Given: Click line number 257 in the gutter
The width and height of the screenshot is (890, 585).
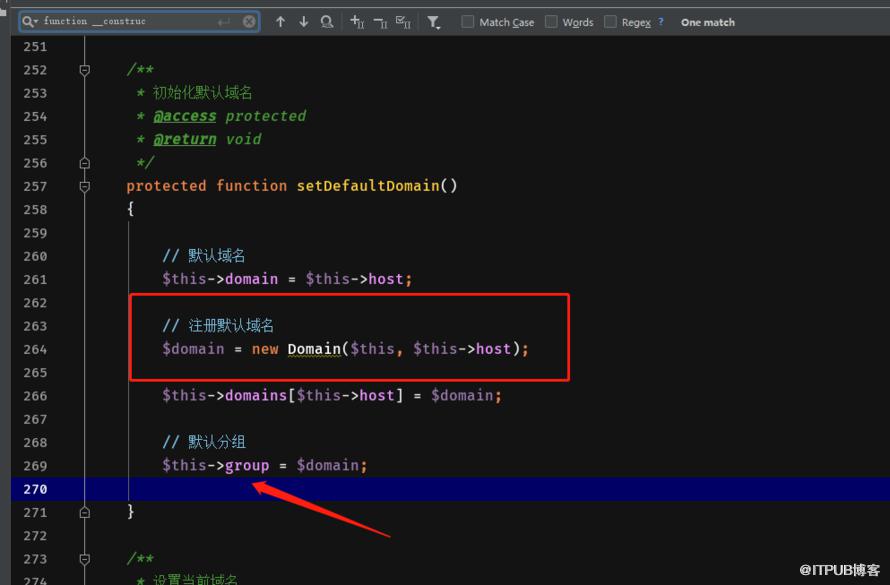Looking at the screenshot, I should [35, 187].
